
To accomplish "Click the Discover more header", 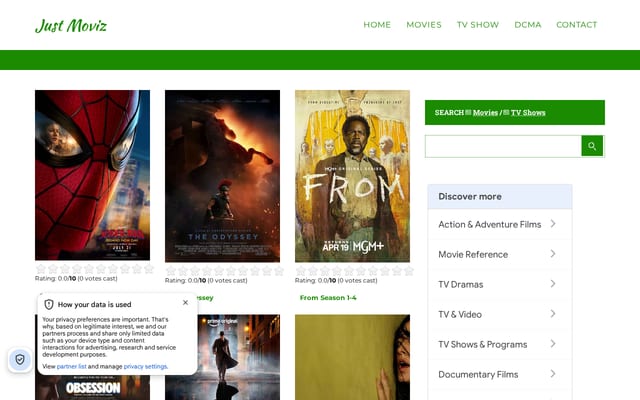I will click(500, 197).
